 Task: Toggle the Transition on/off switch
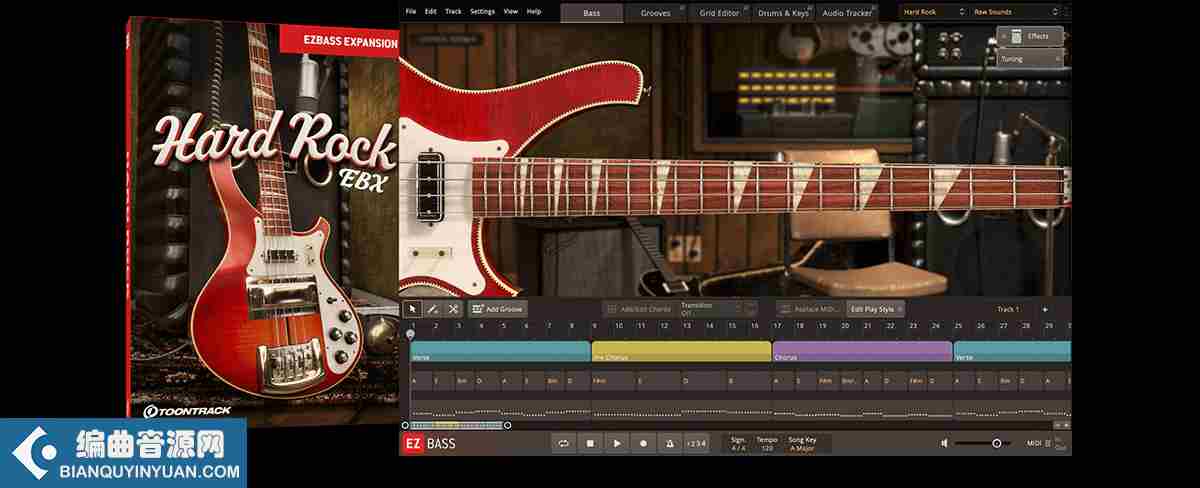(751, 309)
